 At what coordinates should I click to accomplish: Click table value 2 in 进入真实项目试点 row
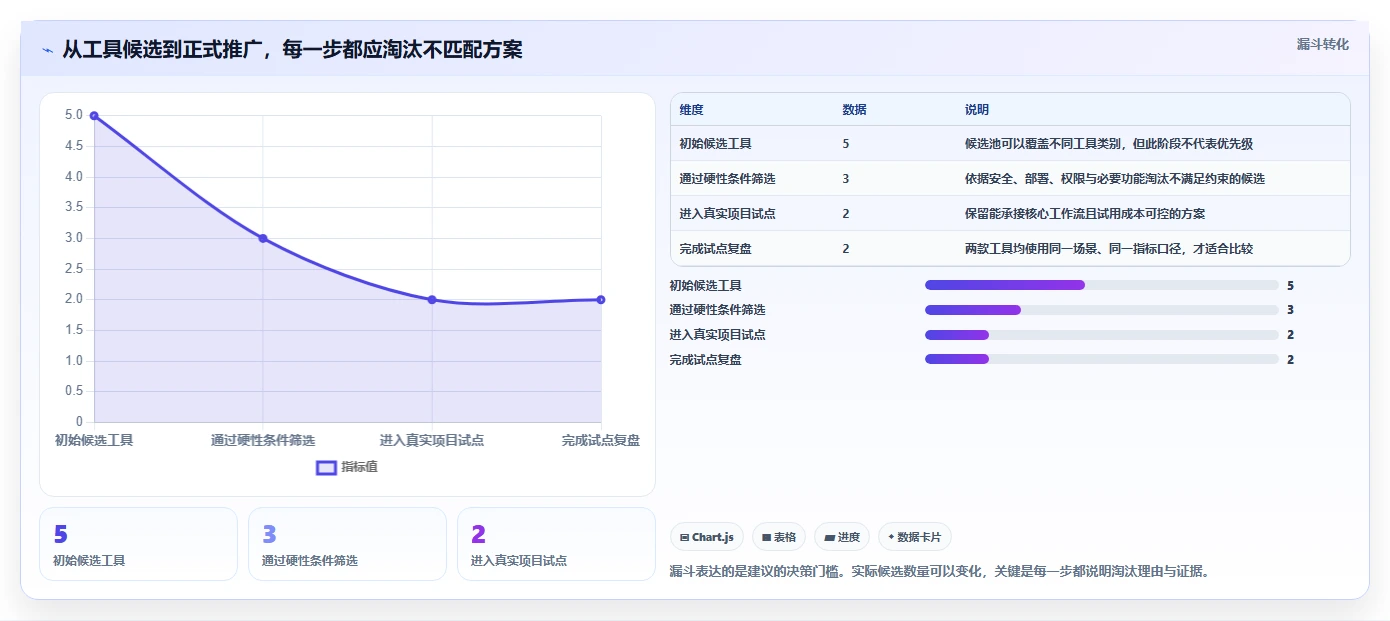coord(846,214)
